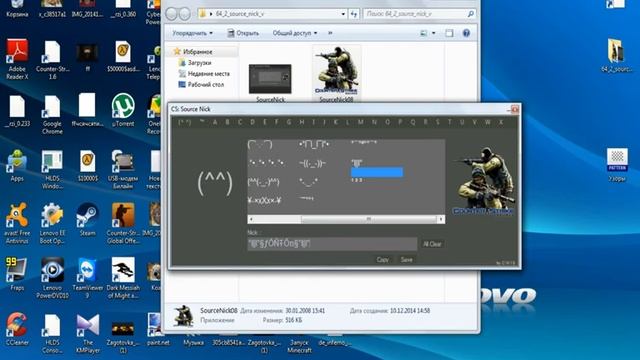Select the 64_2_sourc... folder on desktop
This screenshot has width=640, height=360.
point(616,56)
